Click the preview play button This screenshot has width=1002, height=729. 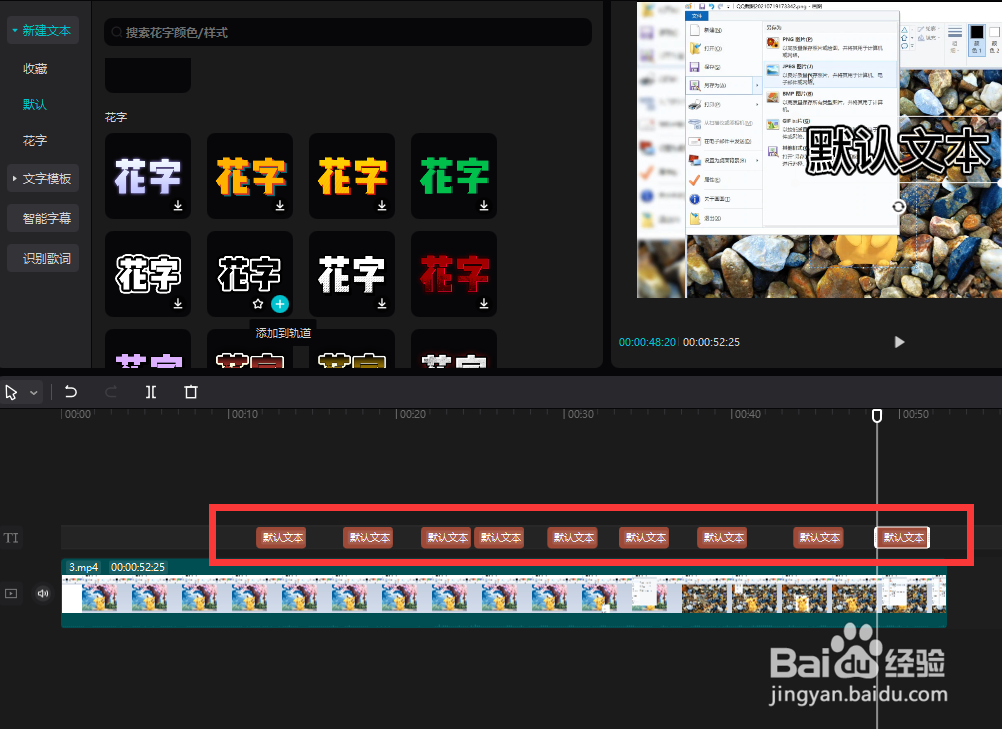click(899, 342)
